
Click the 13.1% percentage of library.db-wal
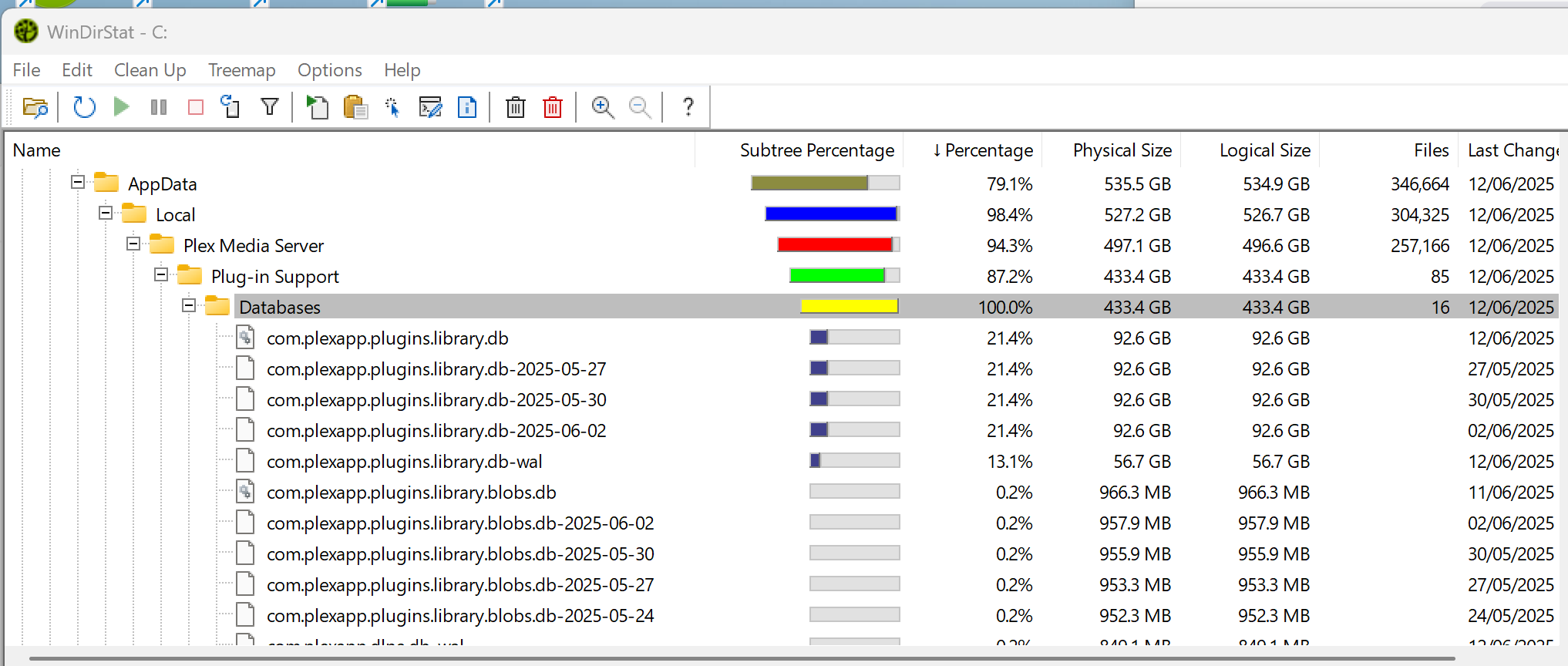tap(1010, 462)
